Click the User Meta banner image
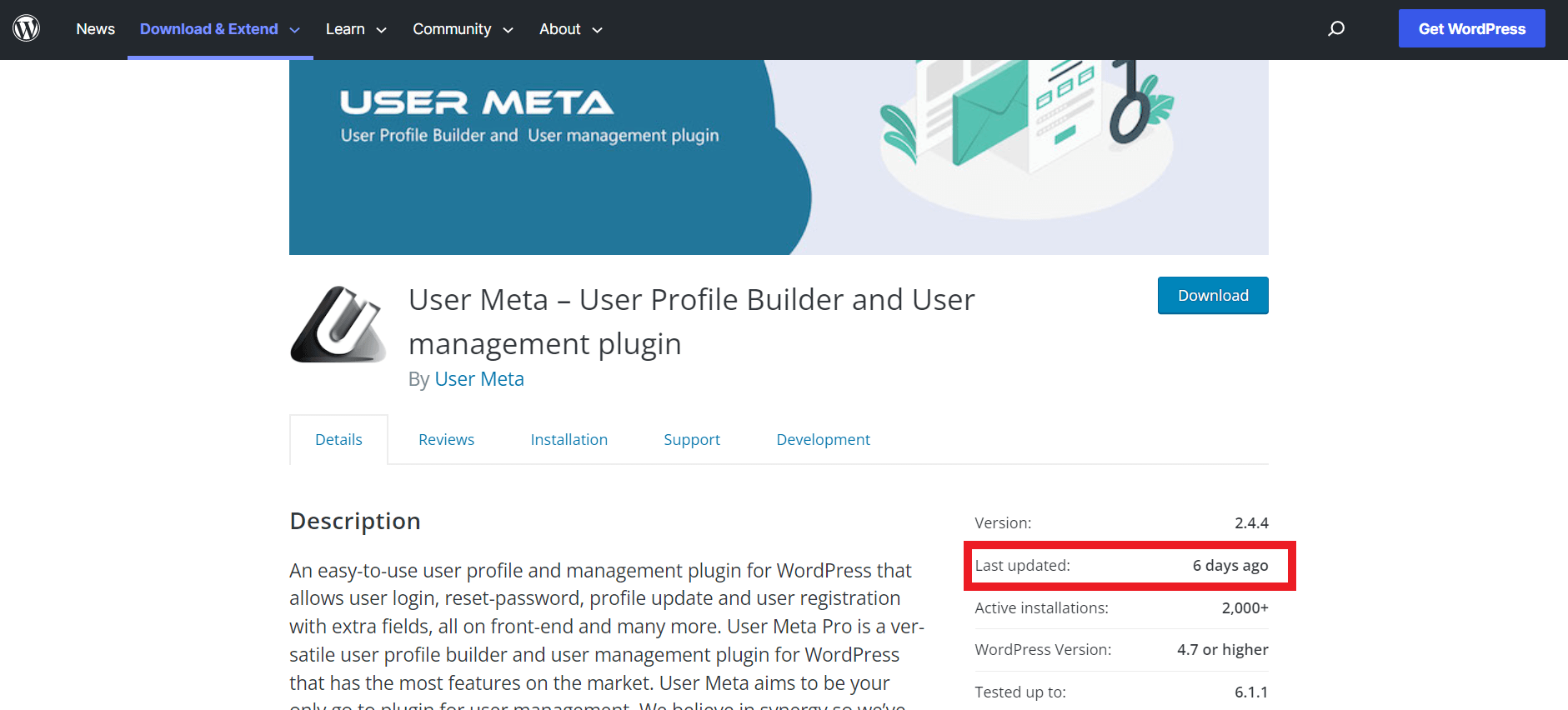Viewport: 1568px width, 710px height. point(779,157)
